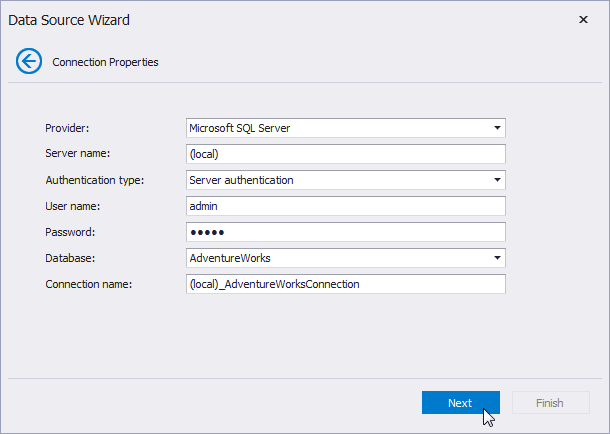Click the AdventureWorks database value
The width and height of the screenshot is (610, 434).
(230, 258)
